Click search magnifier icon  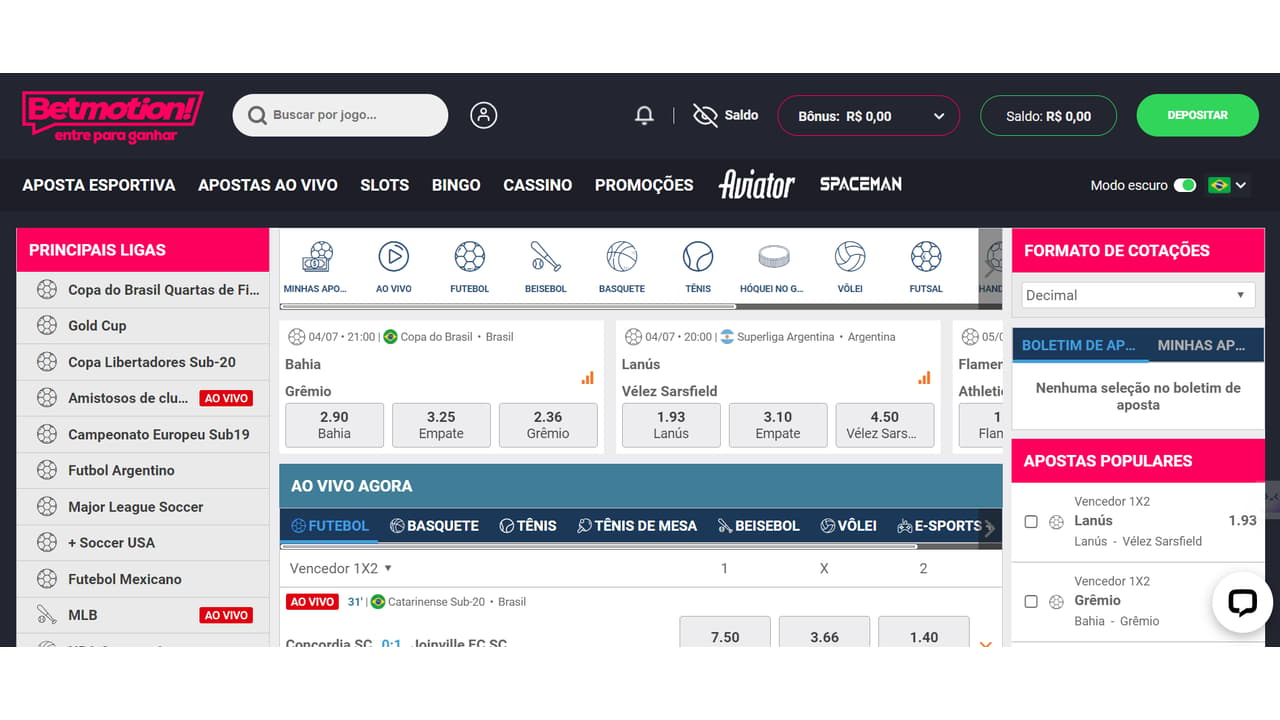pyautogui.click(x=257, y=115)
